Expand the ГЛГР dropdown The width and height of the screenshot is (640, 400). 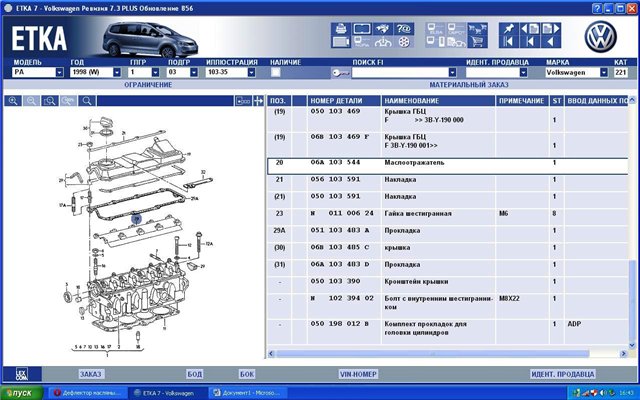point(155,73)
